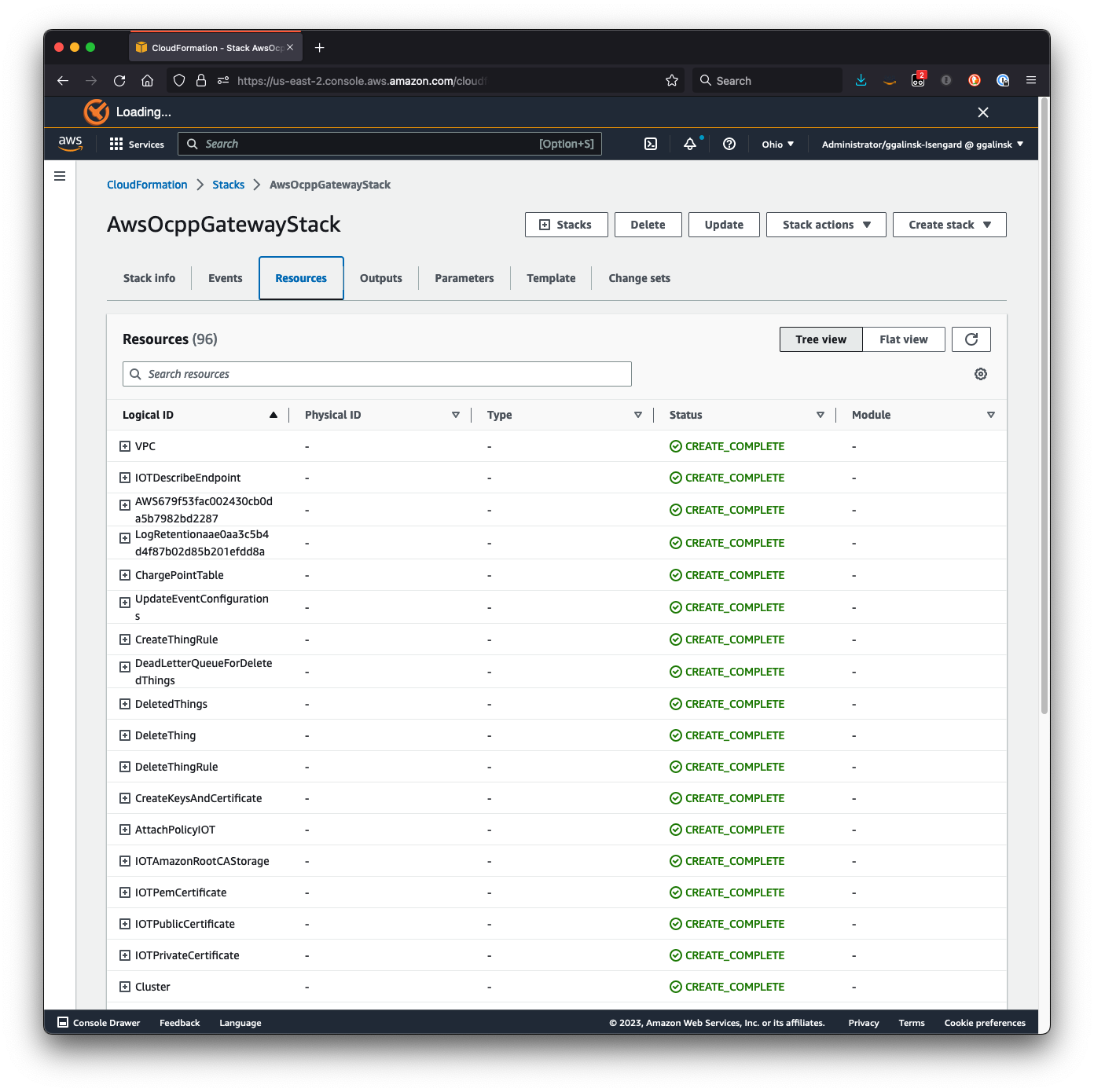
Task: Switch resources to Flat view
Action: click(903, 339)
